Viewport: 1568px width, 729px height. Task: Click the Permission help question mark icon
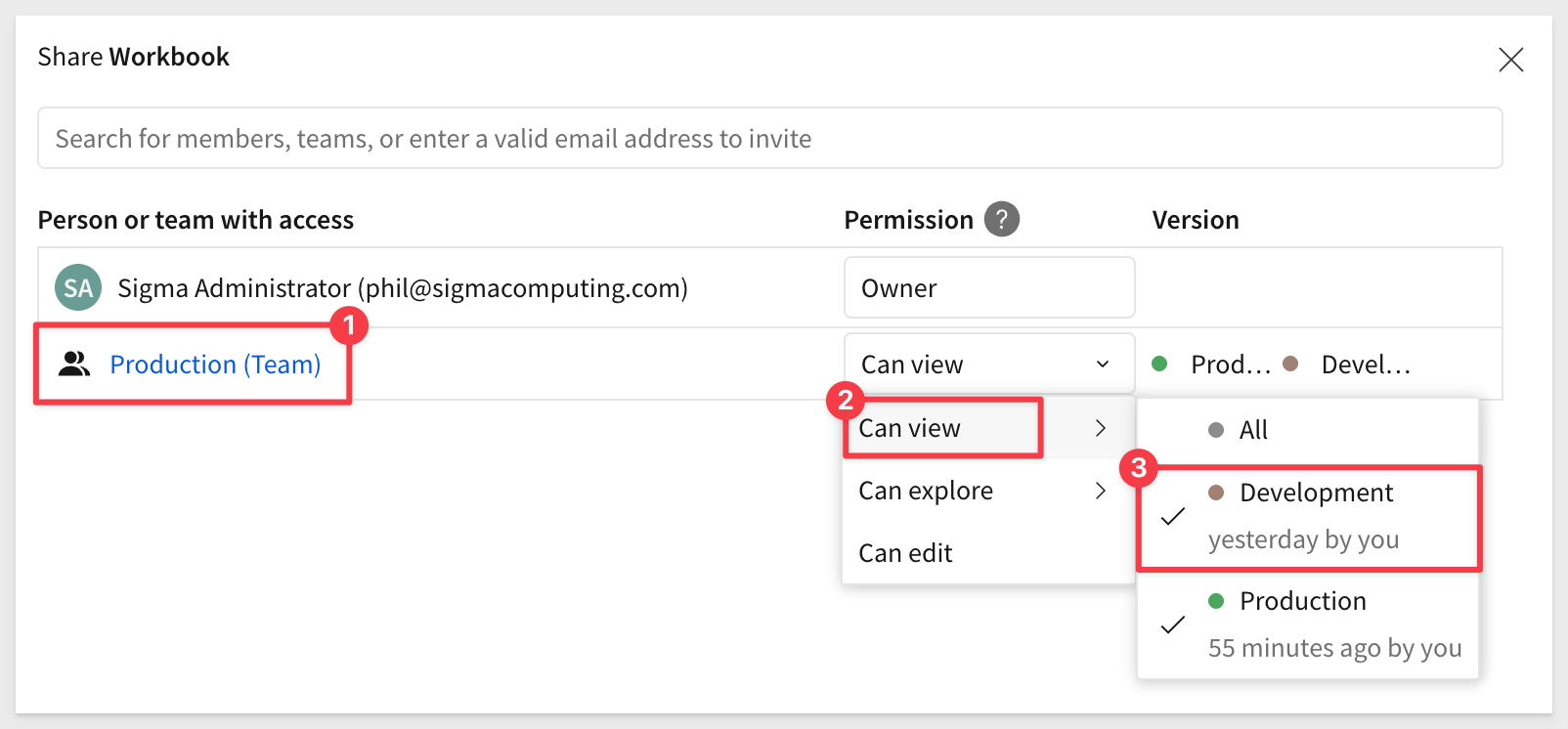[1001, 219]
